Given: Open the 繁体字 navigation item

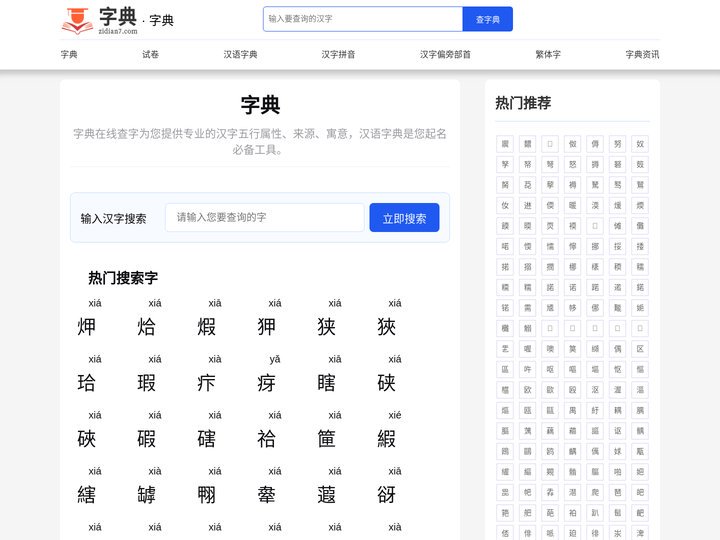Looking at the screenshot, I should click(548, 54).
